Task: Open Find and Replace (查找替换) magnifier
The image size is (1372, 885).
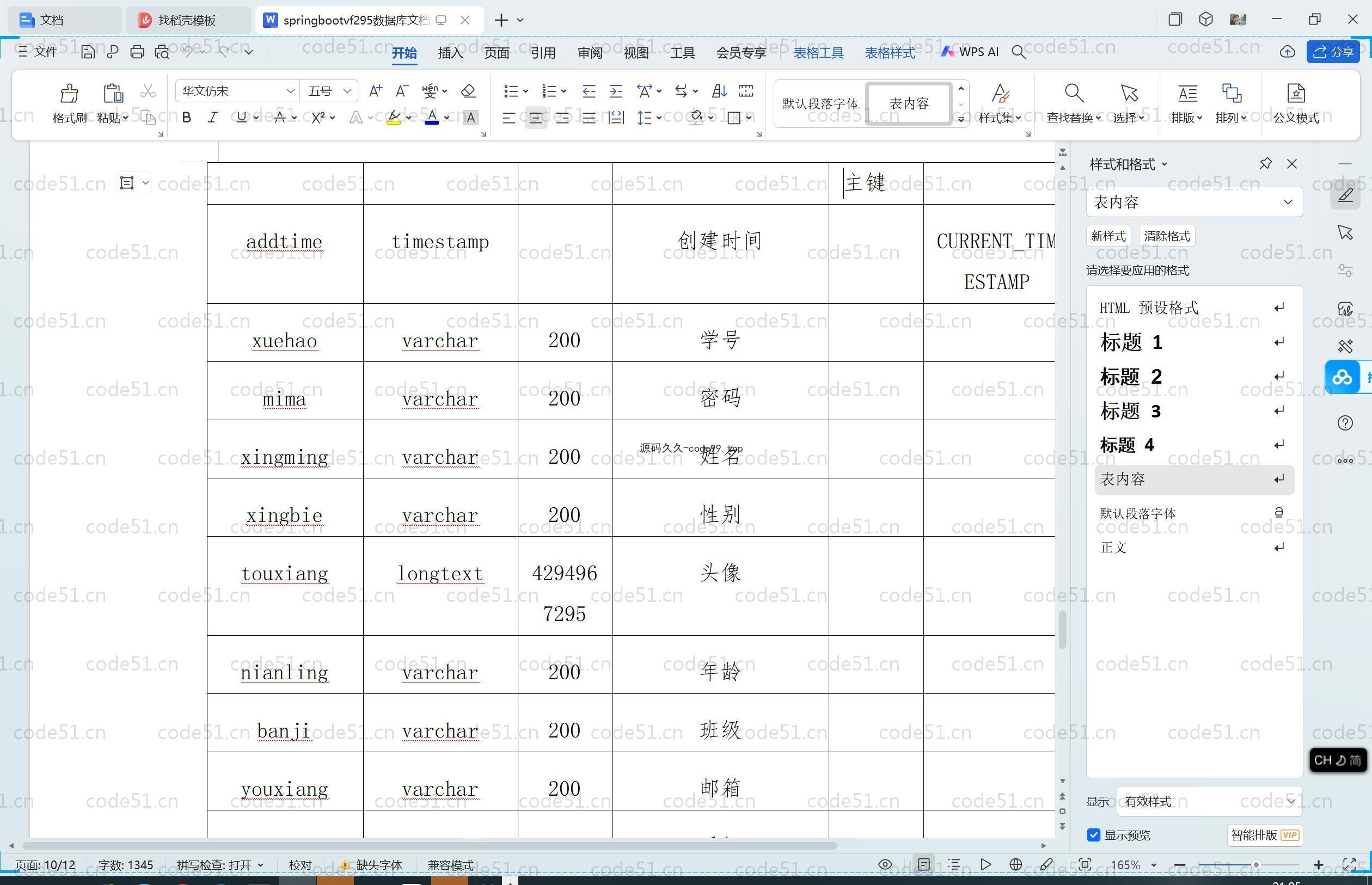Action: point(1074,93)
